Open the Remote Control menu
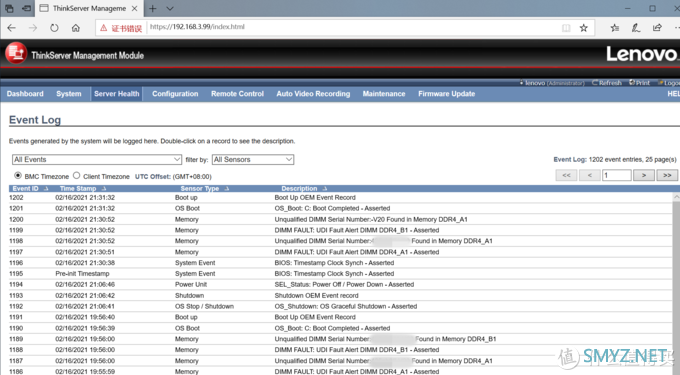Viewport: 680px width, 375px height. (237, 94)
